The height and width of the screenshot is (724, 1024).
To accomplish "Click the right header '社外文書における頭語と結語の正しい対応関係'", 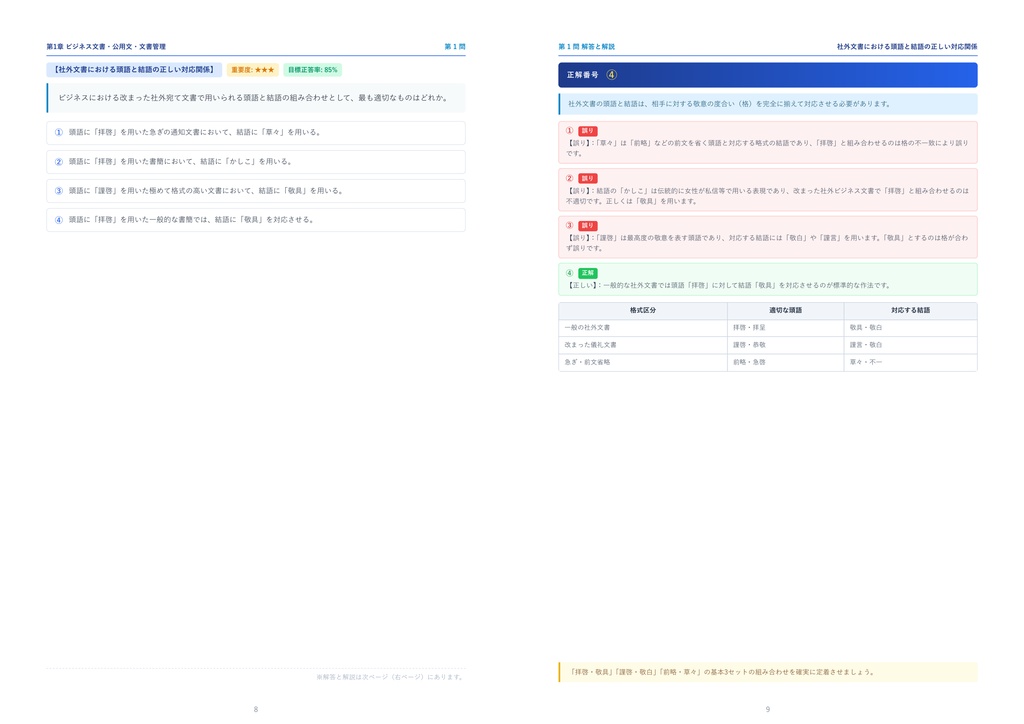I will [x=907, y=46].
